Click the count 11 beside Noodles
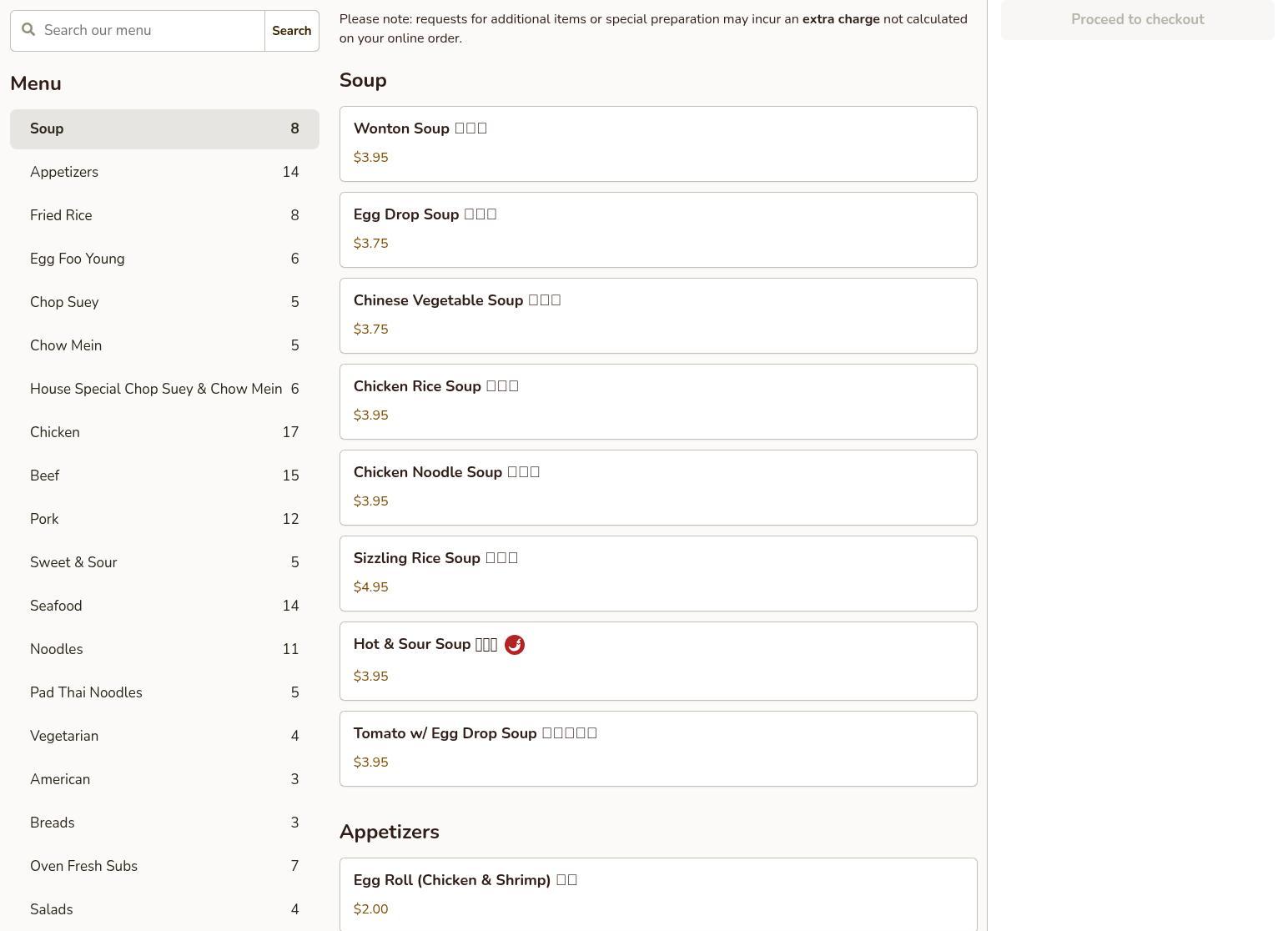1288x931 pixels. coord(290,650)
